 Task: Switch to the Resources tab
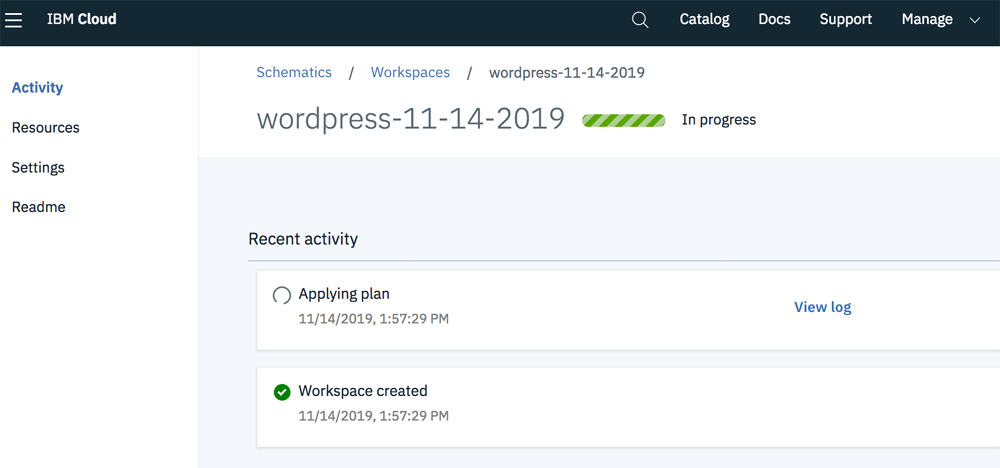45,128
